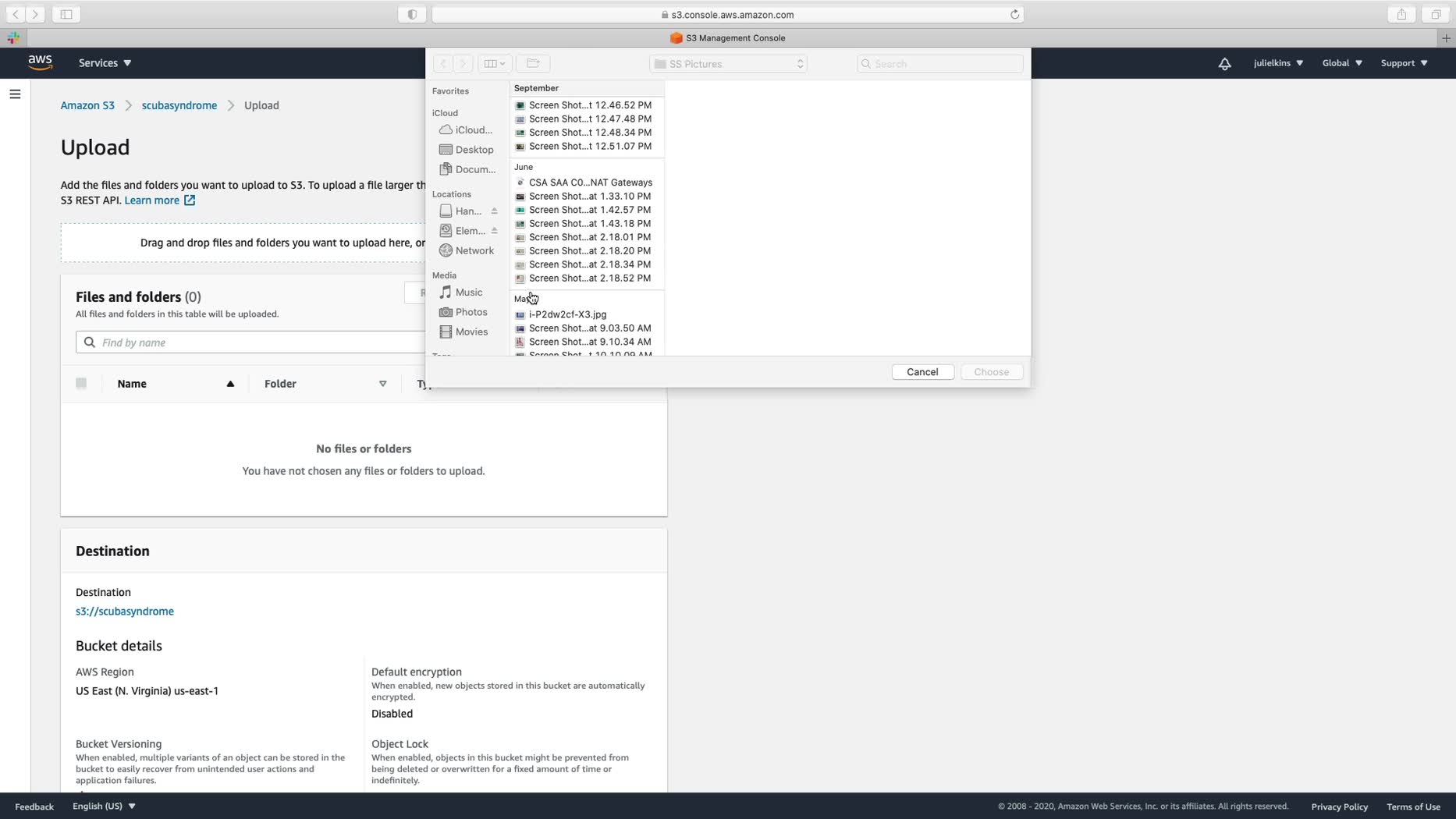This screenshot has height=819, width=1456.
Task: Eject the Elem... volume
Action: 494,231
